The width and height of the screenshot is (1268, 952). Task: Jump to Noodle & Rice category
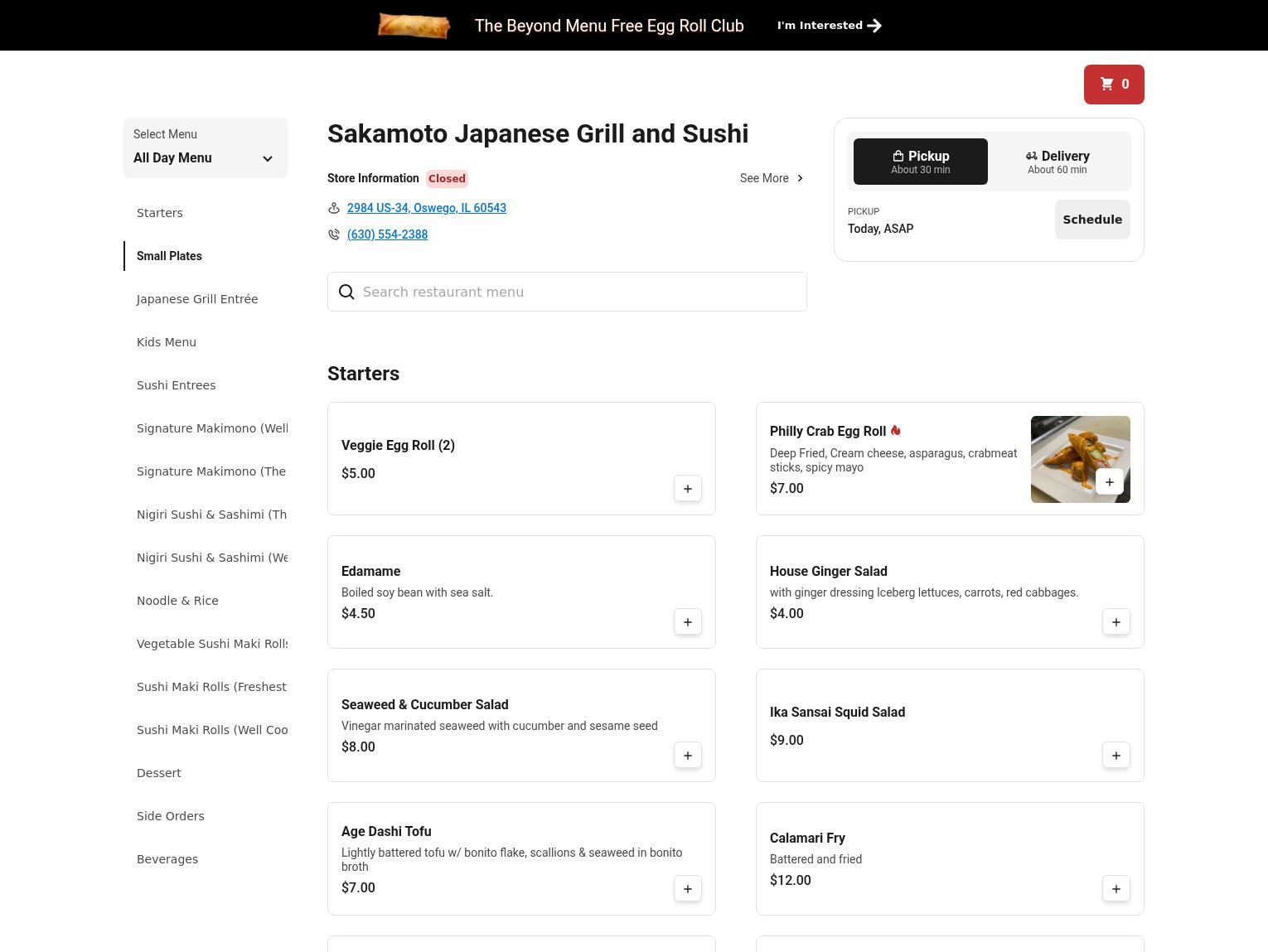pyautogui.click(x=177, y=601)
